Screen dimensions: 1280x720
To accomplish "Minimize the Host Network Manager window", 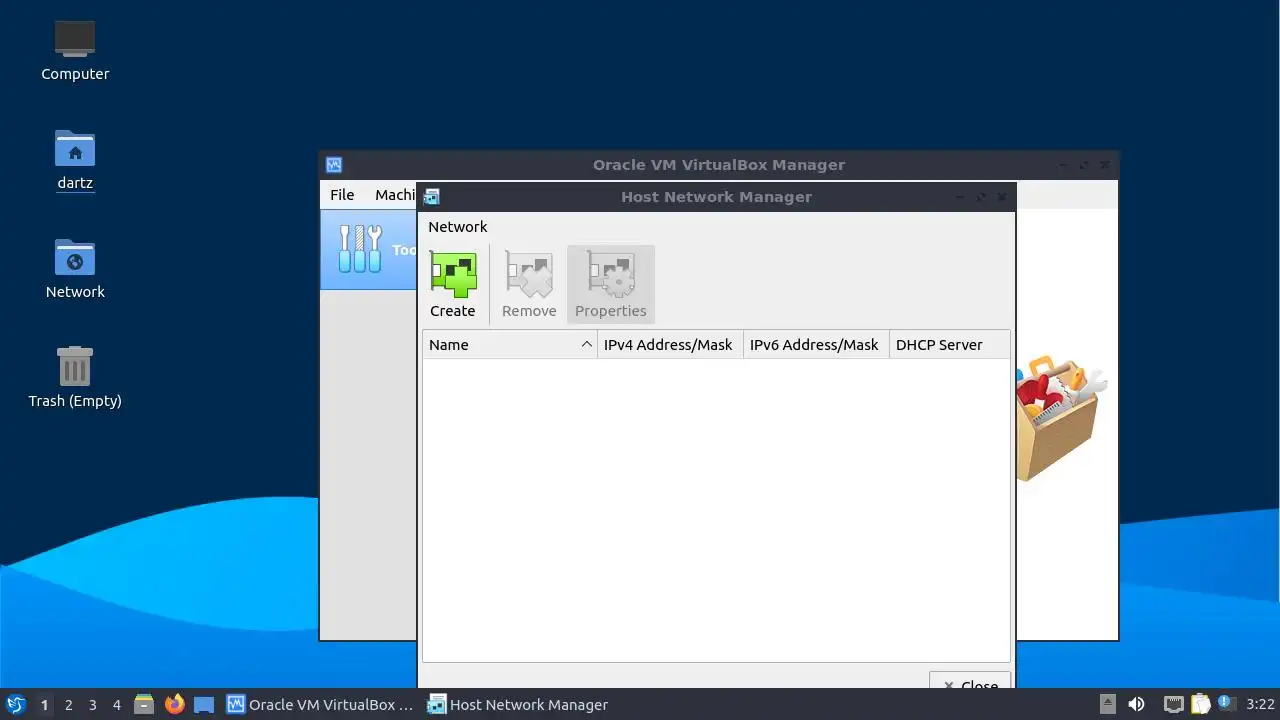I will [x=958, y=197].
